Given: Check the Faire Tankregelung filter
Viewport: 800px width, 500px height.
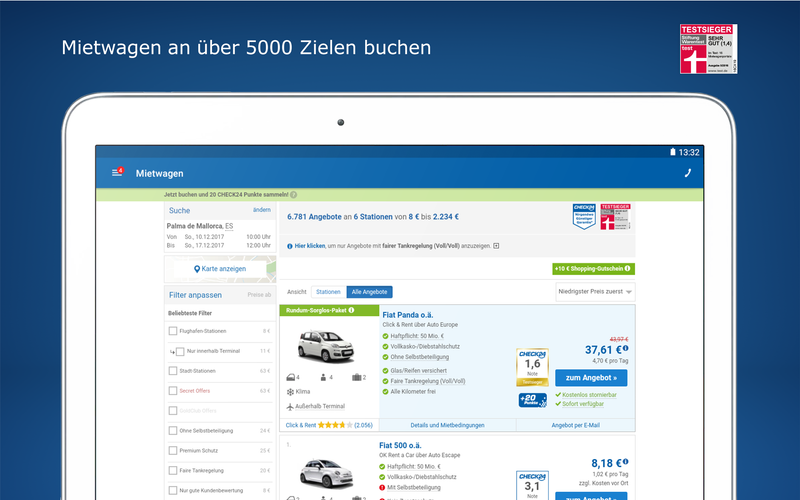Looking at the screenshot, I should coord(173,470).
